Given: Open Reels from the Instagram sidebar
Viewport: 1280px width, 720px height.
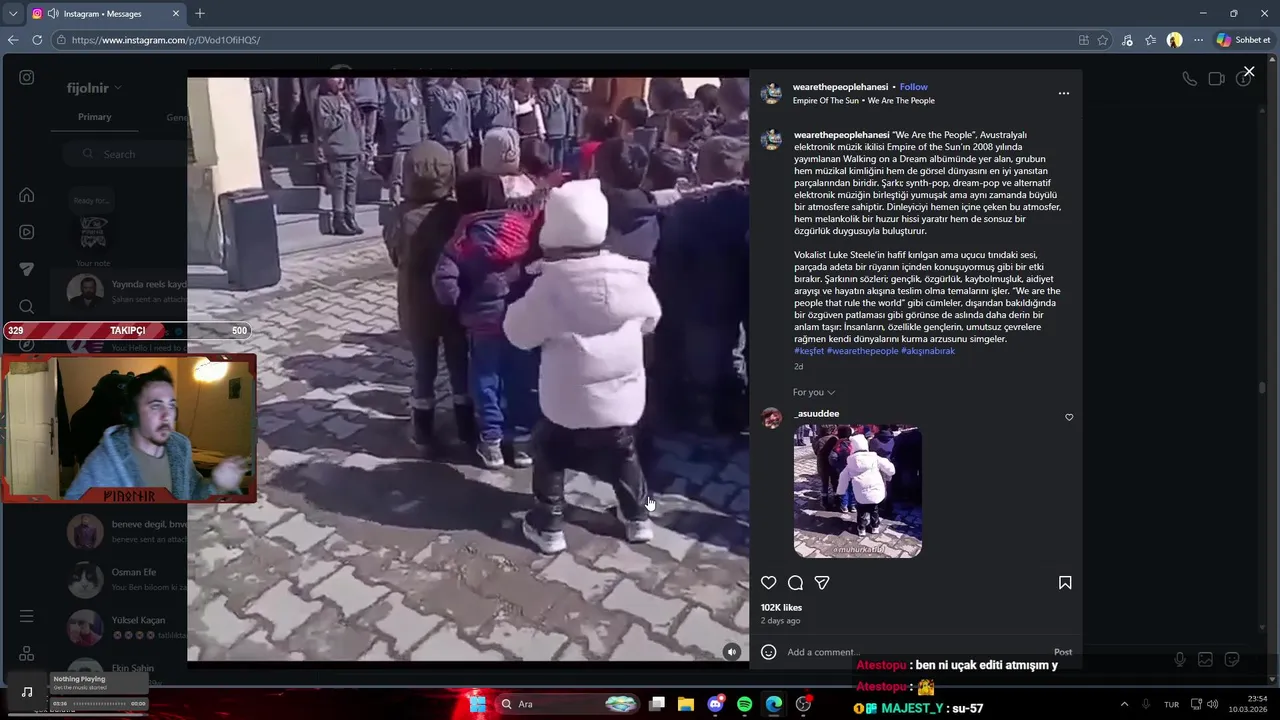Looking at the screenshot, I should (x=27, y=232).
